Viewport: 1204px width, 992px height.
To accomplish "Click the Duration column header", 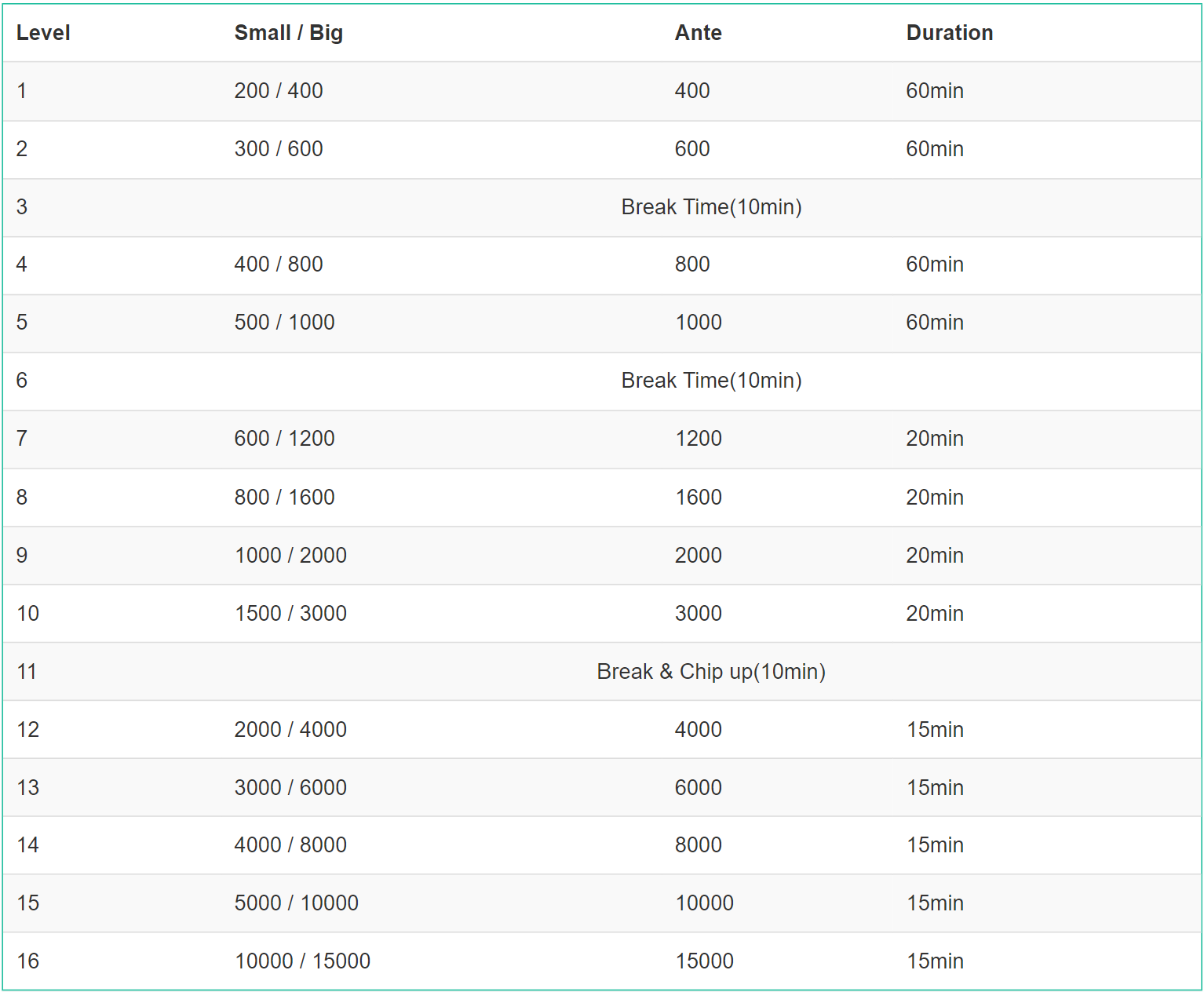I will (x=950, y=33).
